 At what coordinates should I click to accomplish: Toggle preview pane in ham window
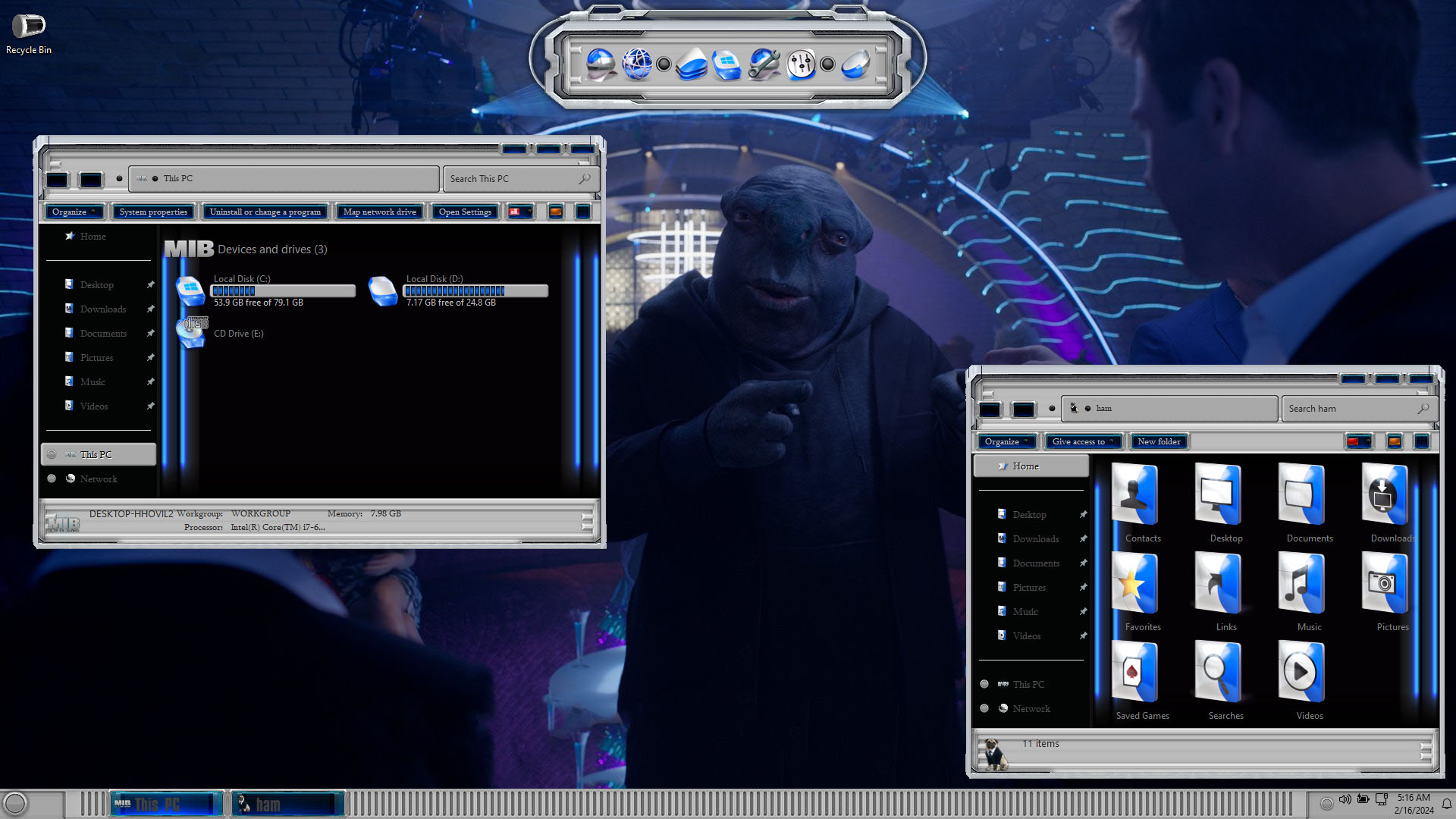(1394, 441)
